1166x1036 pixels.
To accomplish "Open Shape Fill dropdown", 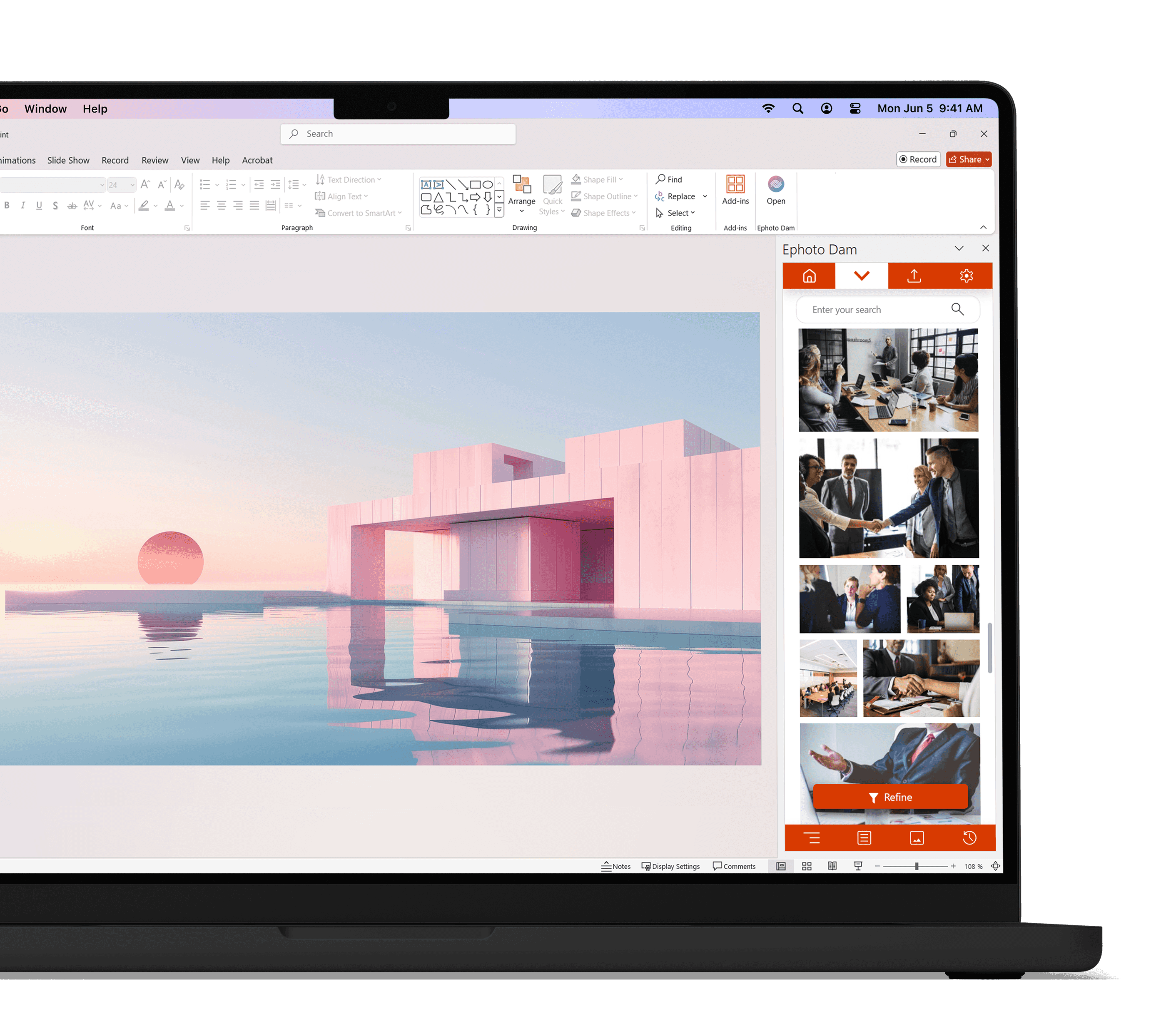I will click(x=597, y=179).
